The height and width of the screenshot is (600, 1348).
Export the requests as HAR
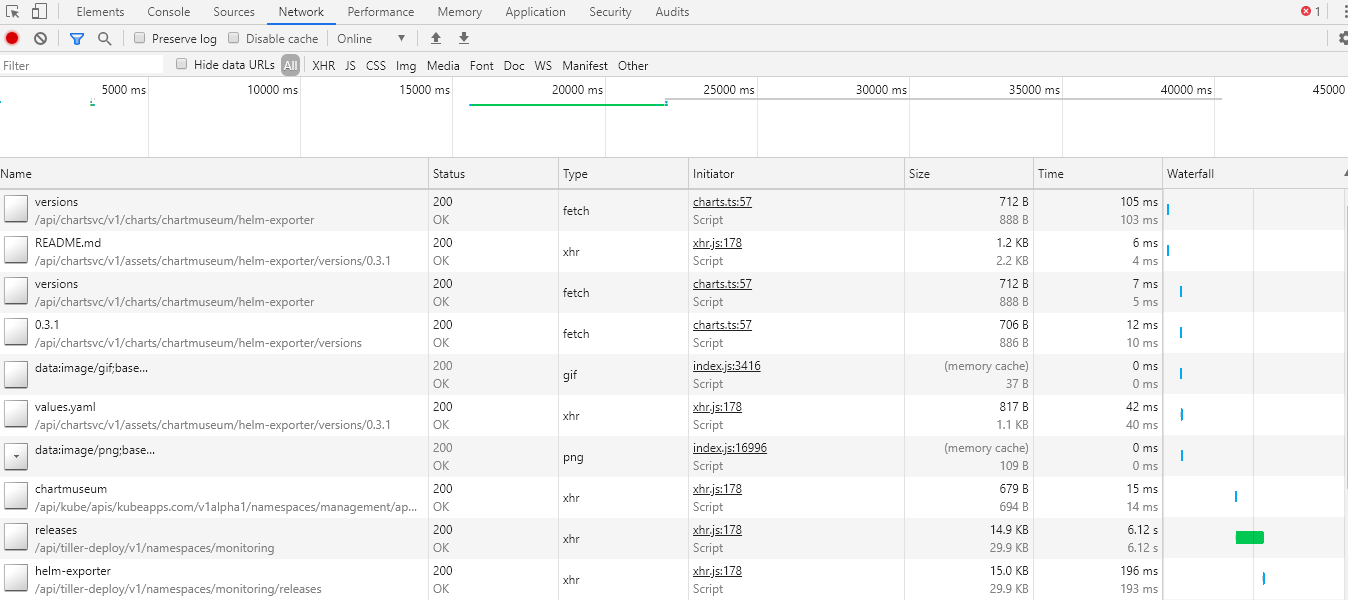point(463,38)
